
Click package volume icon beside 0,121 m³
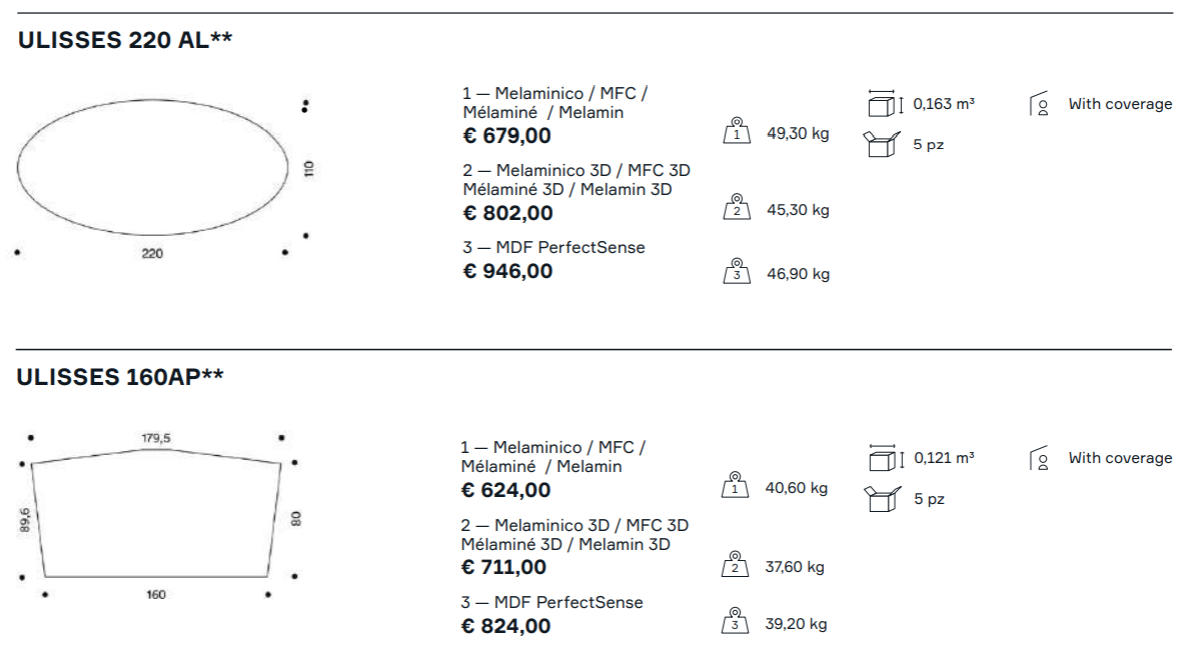[x=884, y=457]
